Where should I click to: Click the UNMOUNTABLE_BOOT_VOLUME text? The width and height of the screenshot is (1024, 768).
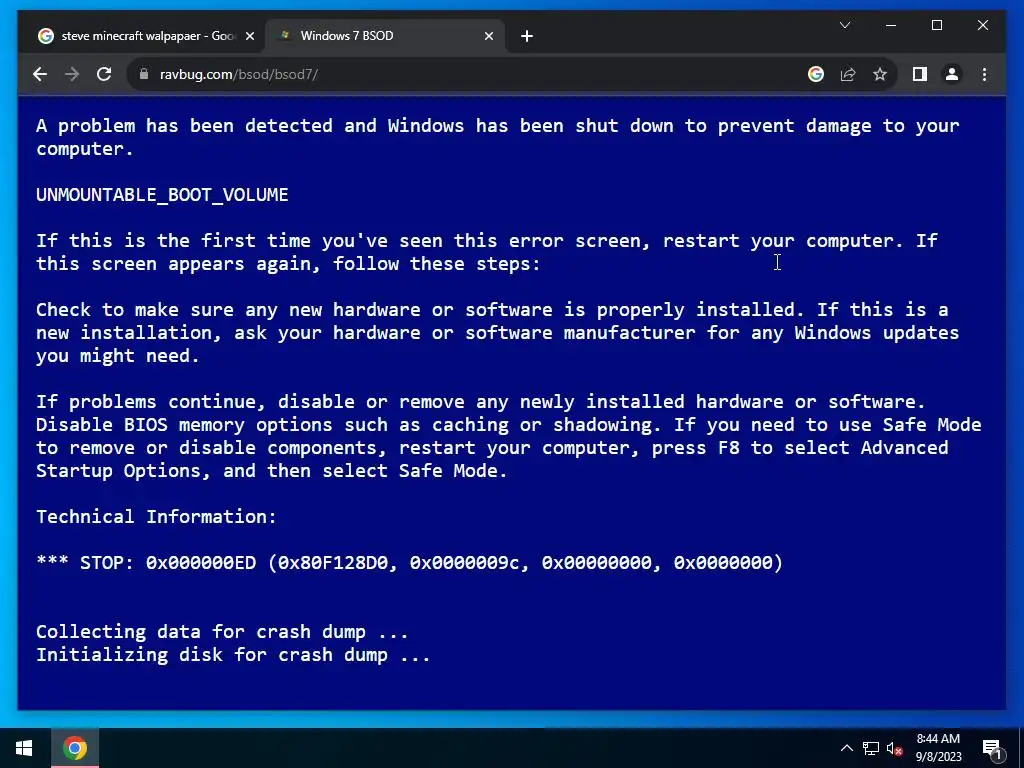(x=162, y=195)
